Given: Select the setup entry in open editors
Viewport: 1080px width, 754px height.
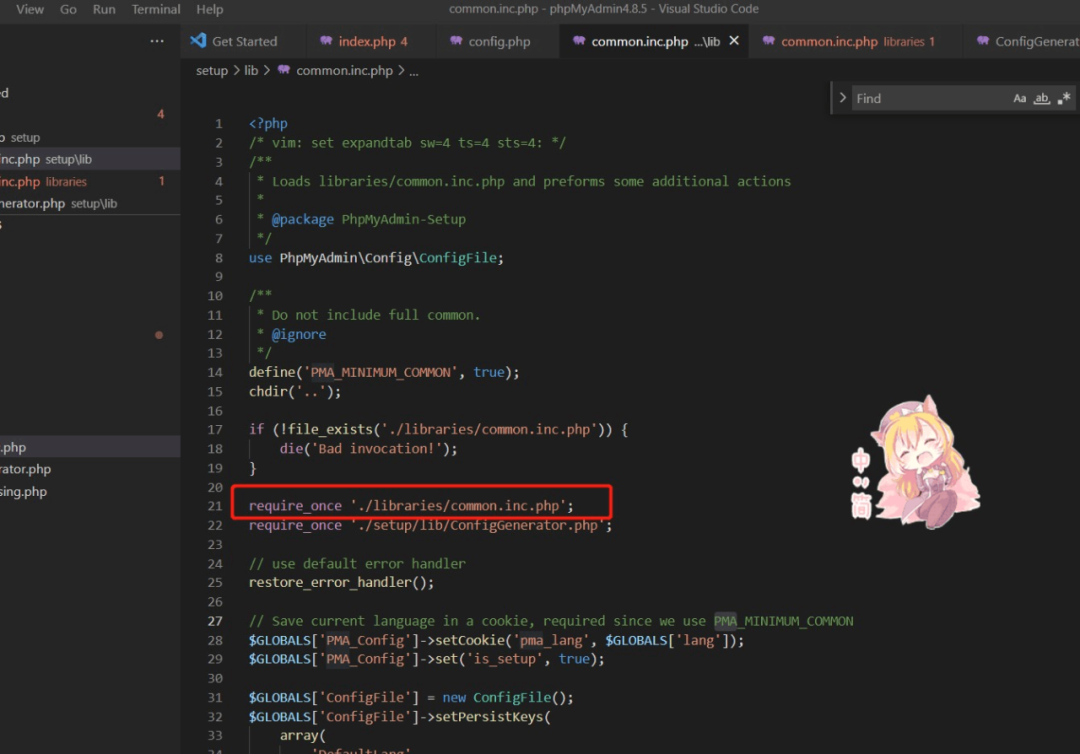Looking at the screenshot, I should point(90,138).
